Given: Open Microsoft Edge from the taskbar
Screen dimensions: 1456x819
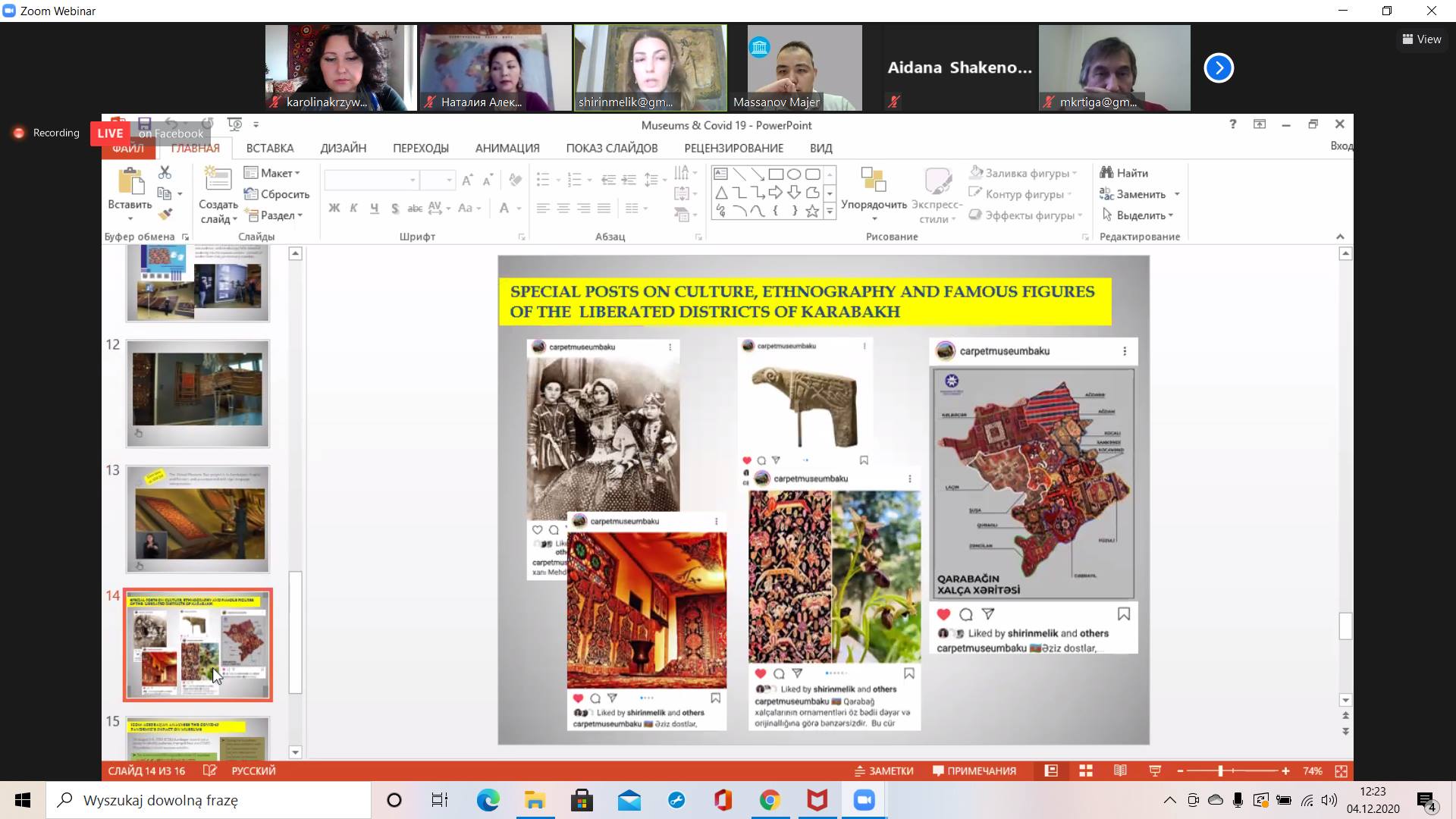Looking at the screenshot, I should click(x=488, y=800).
